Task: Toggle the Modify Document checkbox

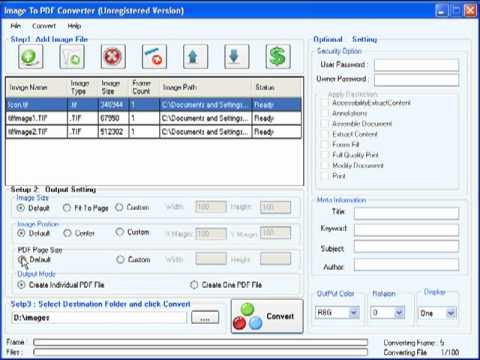Action: point(325,165)
